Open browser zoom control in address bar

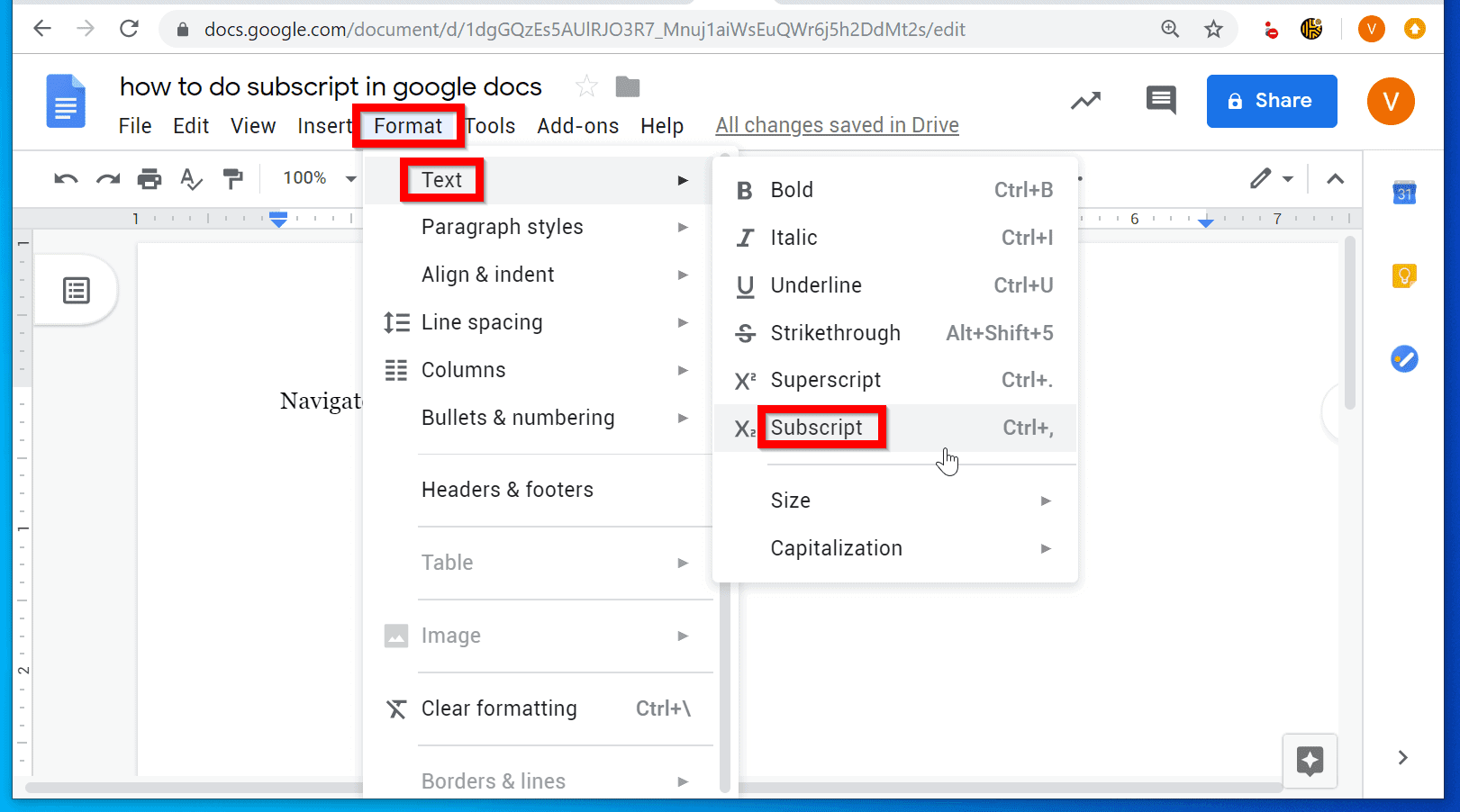click(1170, 29)
